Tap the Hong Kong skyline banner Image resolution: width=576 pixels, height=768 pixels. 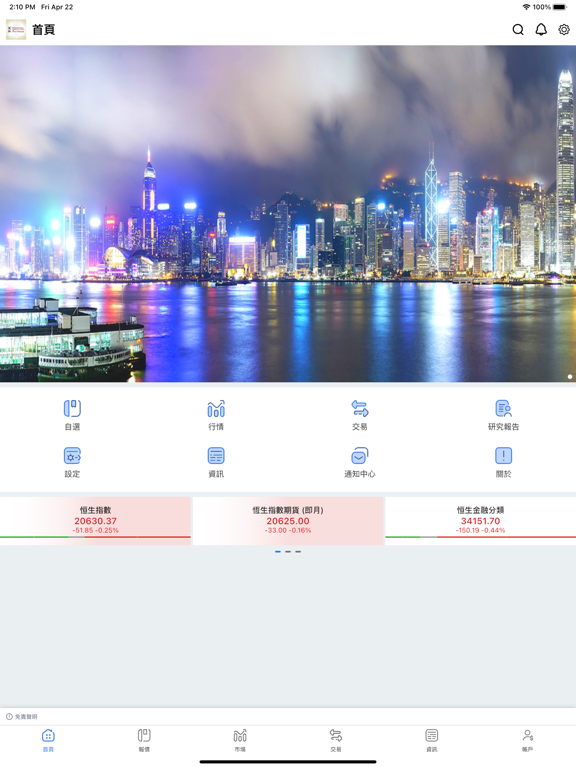[288, 214]
